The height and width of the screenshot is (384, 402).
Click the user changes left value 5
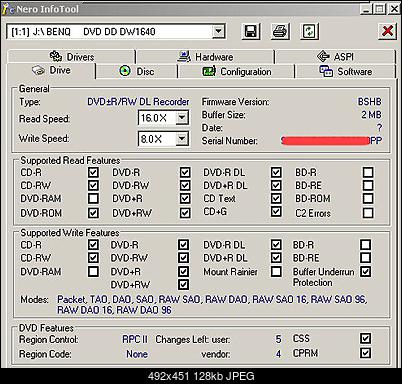pos(278,339)
